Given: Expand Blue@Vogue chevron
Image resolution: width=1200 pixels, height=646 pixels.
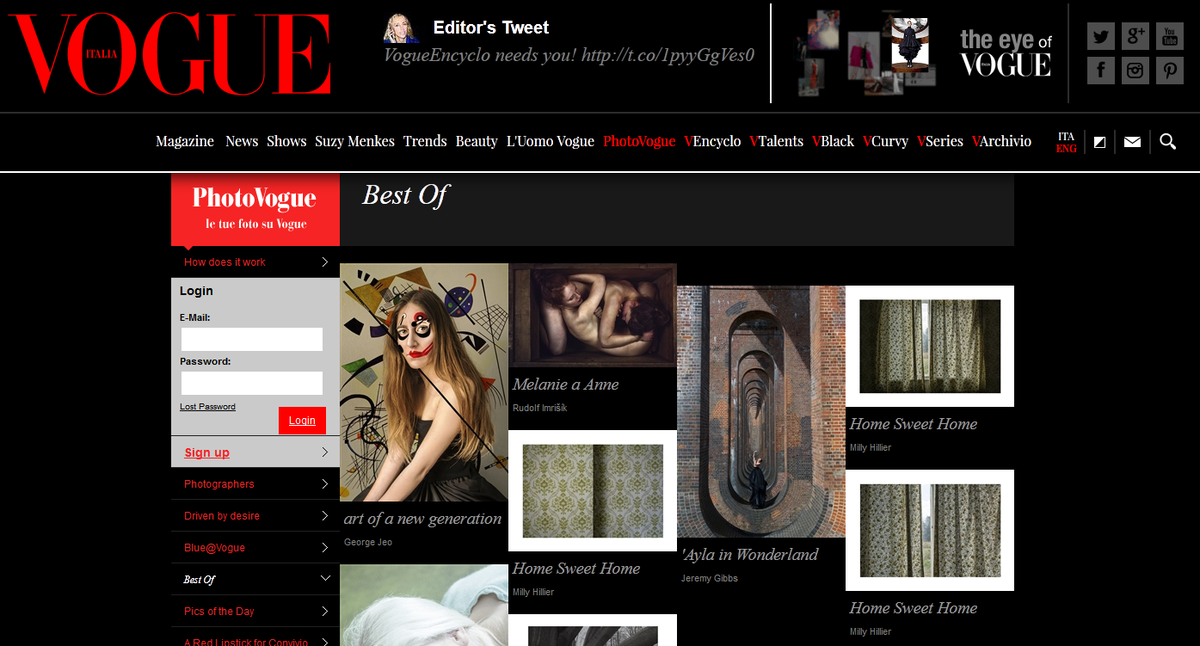Looking at the screenshot, I should click(x=325, y=548).
